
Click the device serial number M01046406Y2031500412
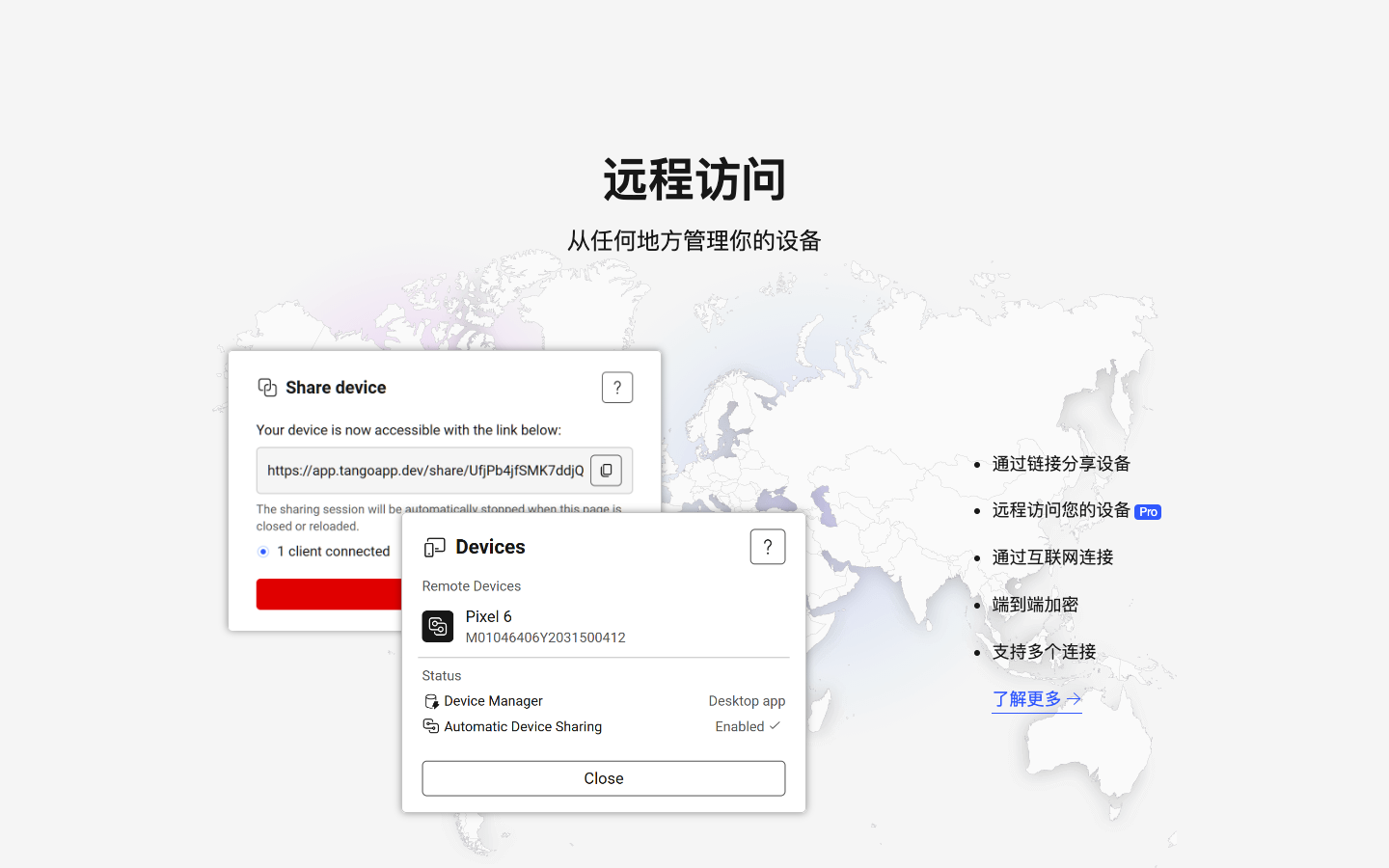[x=545, y=637]
